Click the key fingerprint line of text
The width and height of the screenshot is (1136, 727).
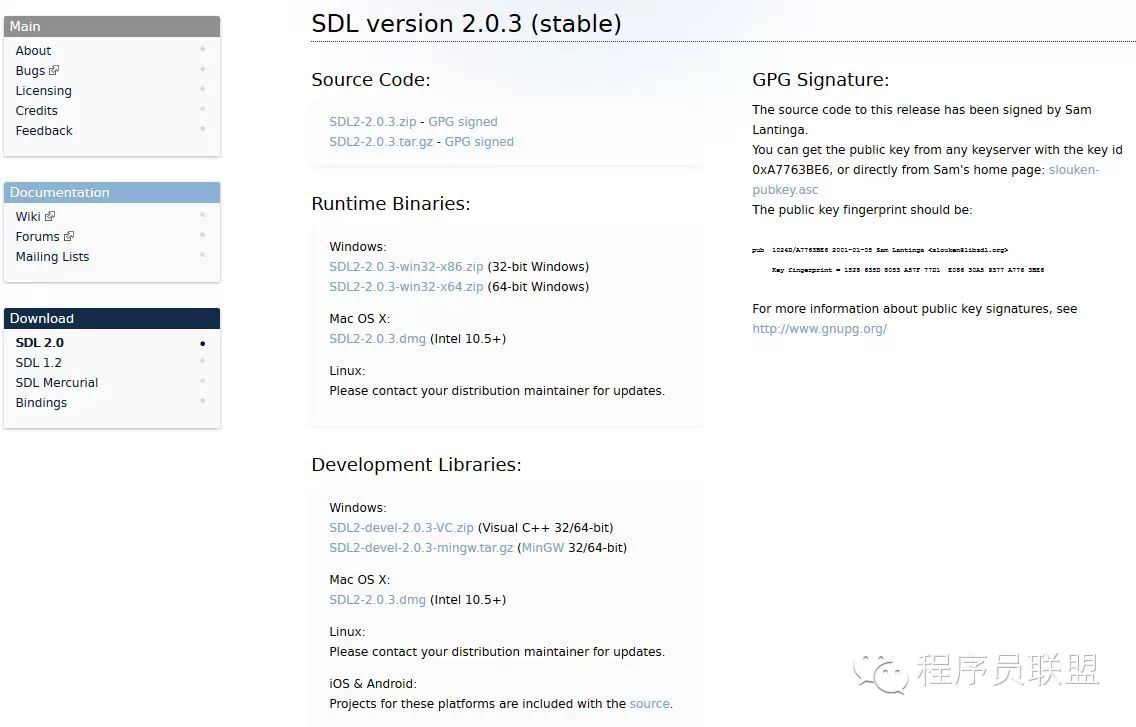point(908,270)
